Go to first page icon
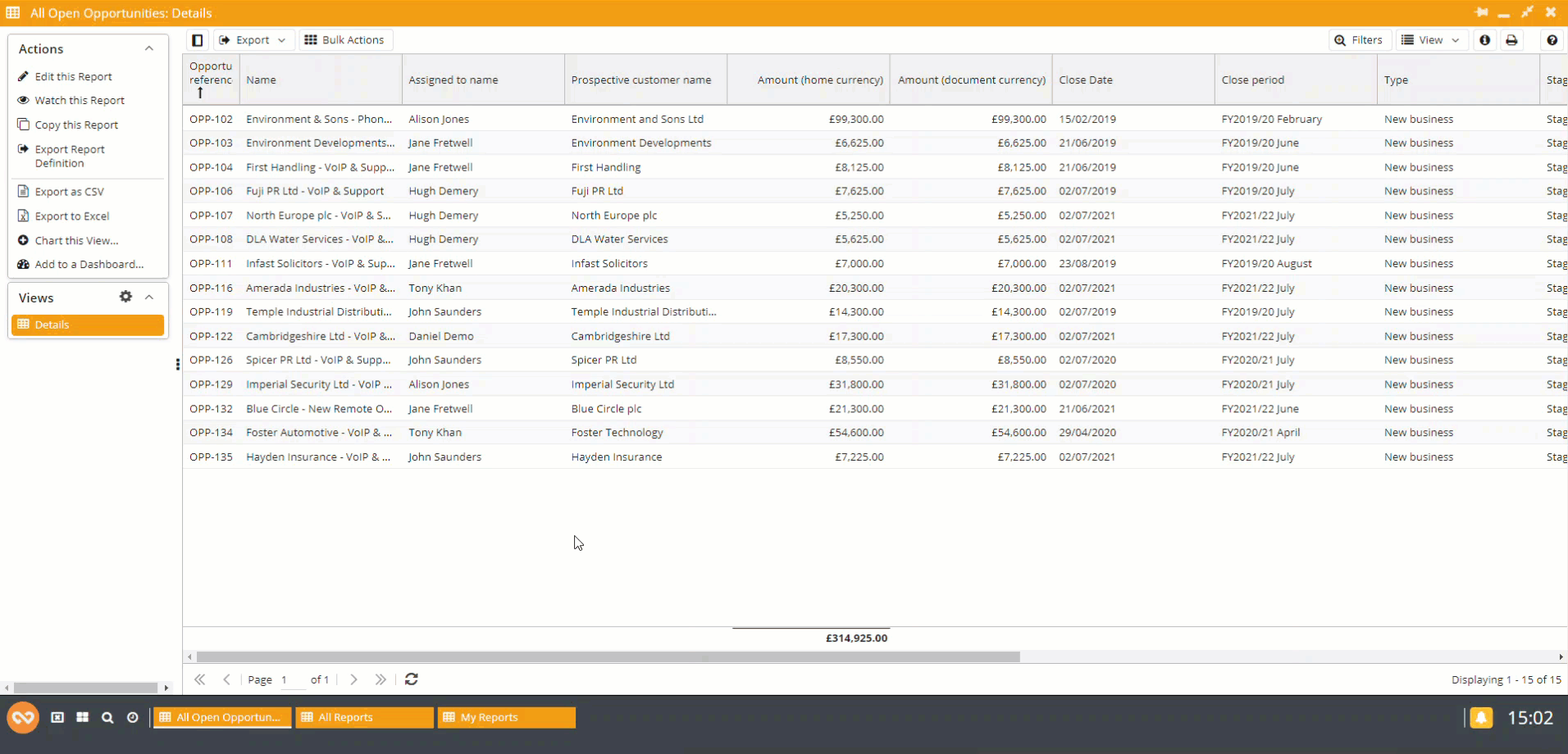 click(x=199, y=679)
